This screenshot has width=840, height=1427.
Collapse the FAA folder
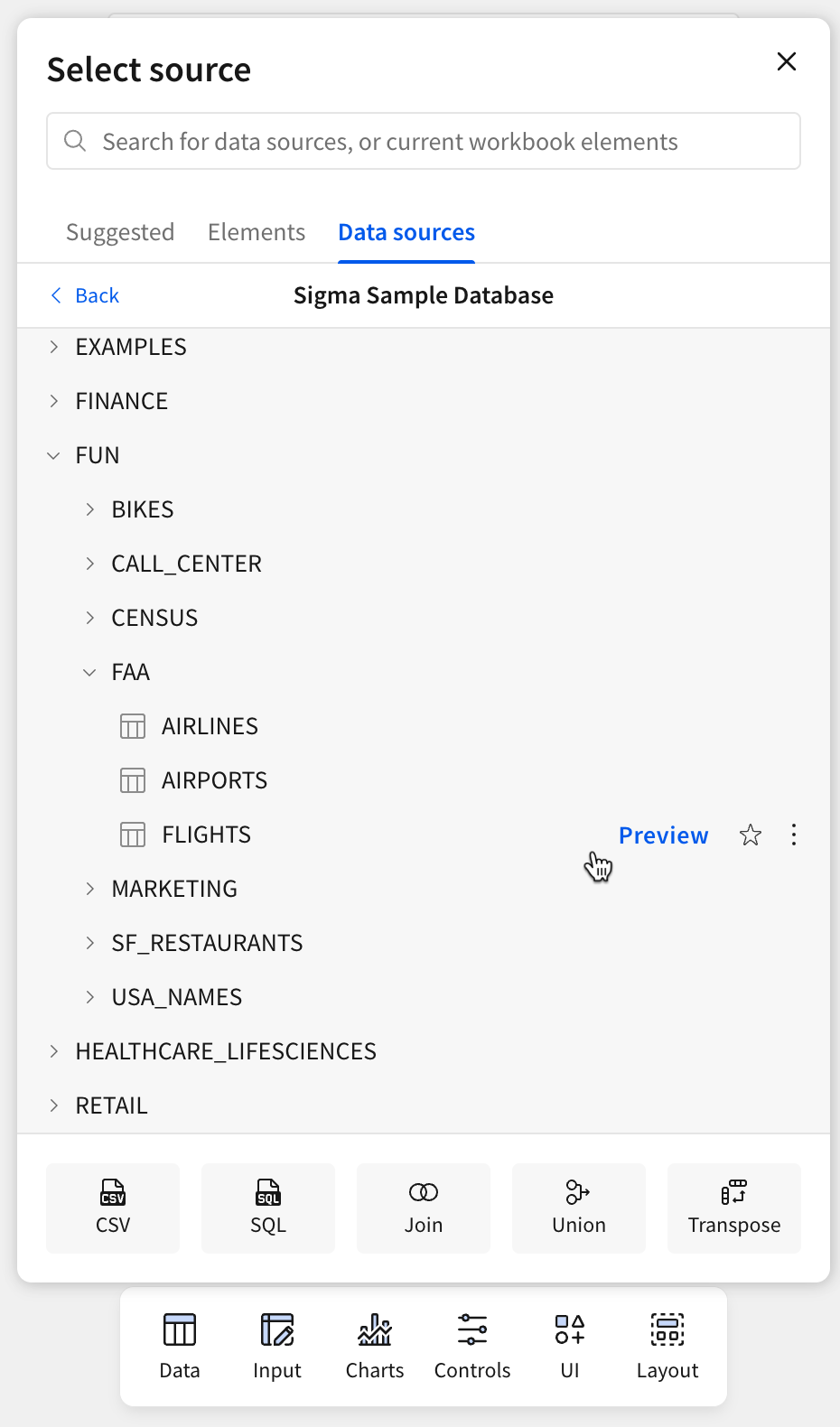pyautogui.click(x=89, y=673)
